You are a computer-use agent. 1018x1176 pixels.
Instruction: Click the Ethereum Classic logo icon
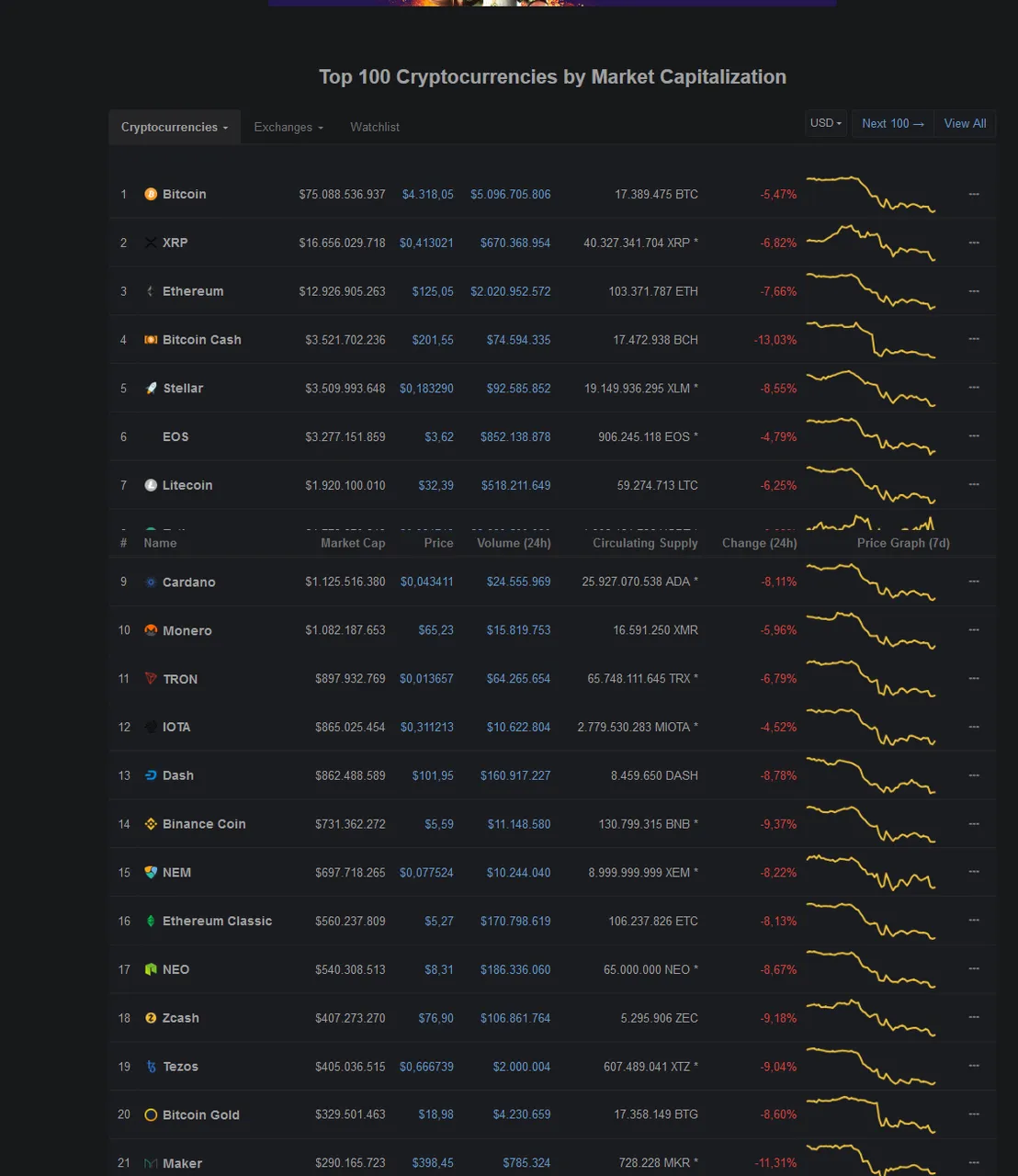point(151,921)
